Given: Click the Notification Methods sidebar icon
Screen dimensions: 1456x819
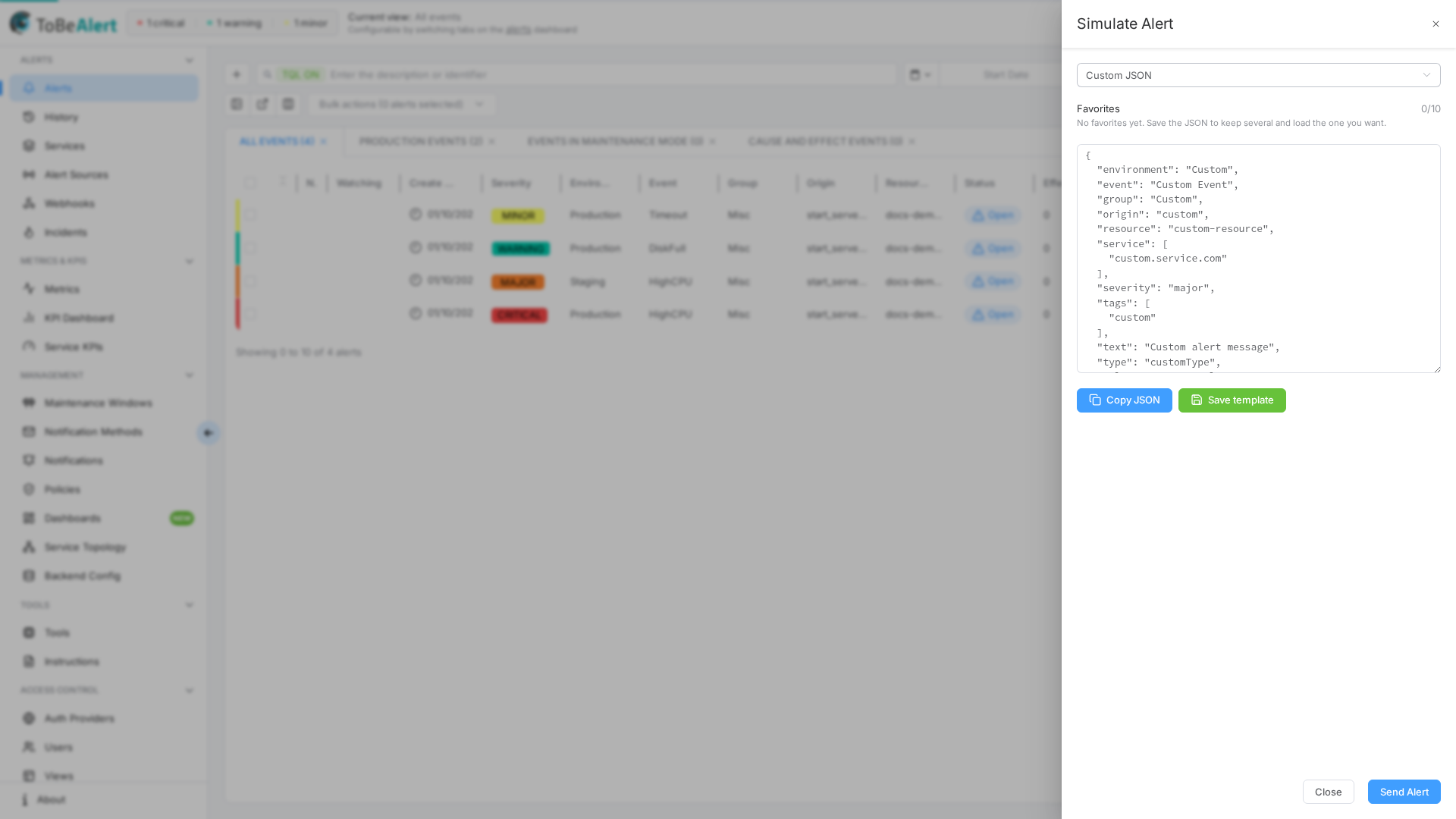Looking at the screenshot, I should click(x=29, y=431).
